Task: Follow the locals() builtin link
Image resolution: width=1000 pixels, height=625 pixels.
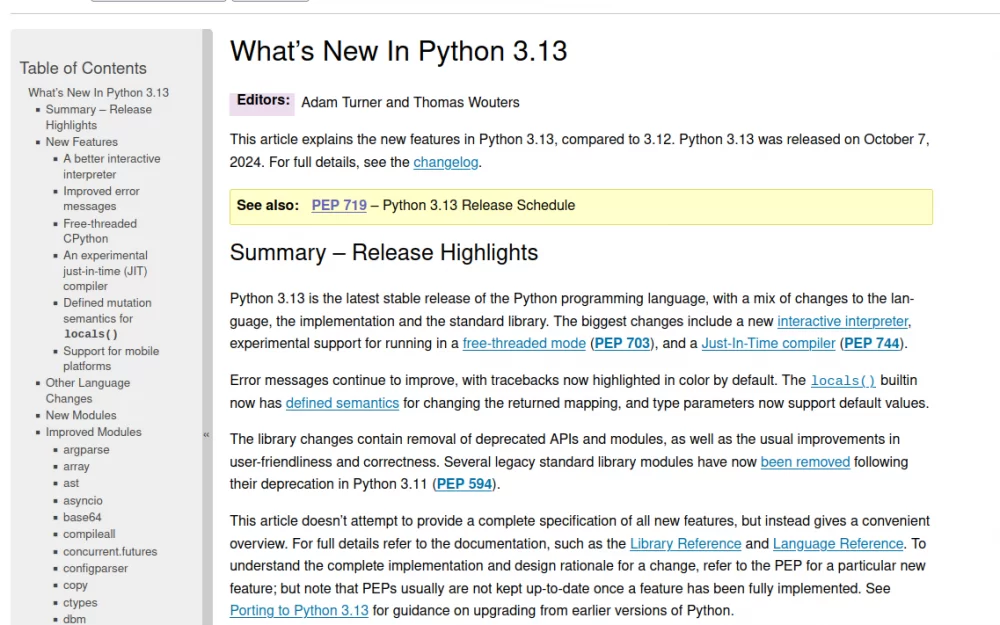Action: click(842, 381)
